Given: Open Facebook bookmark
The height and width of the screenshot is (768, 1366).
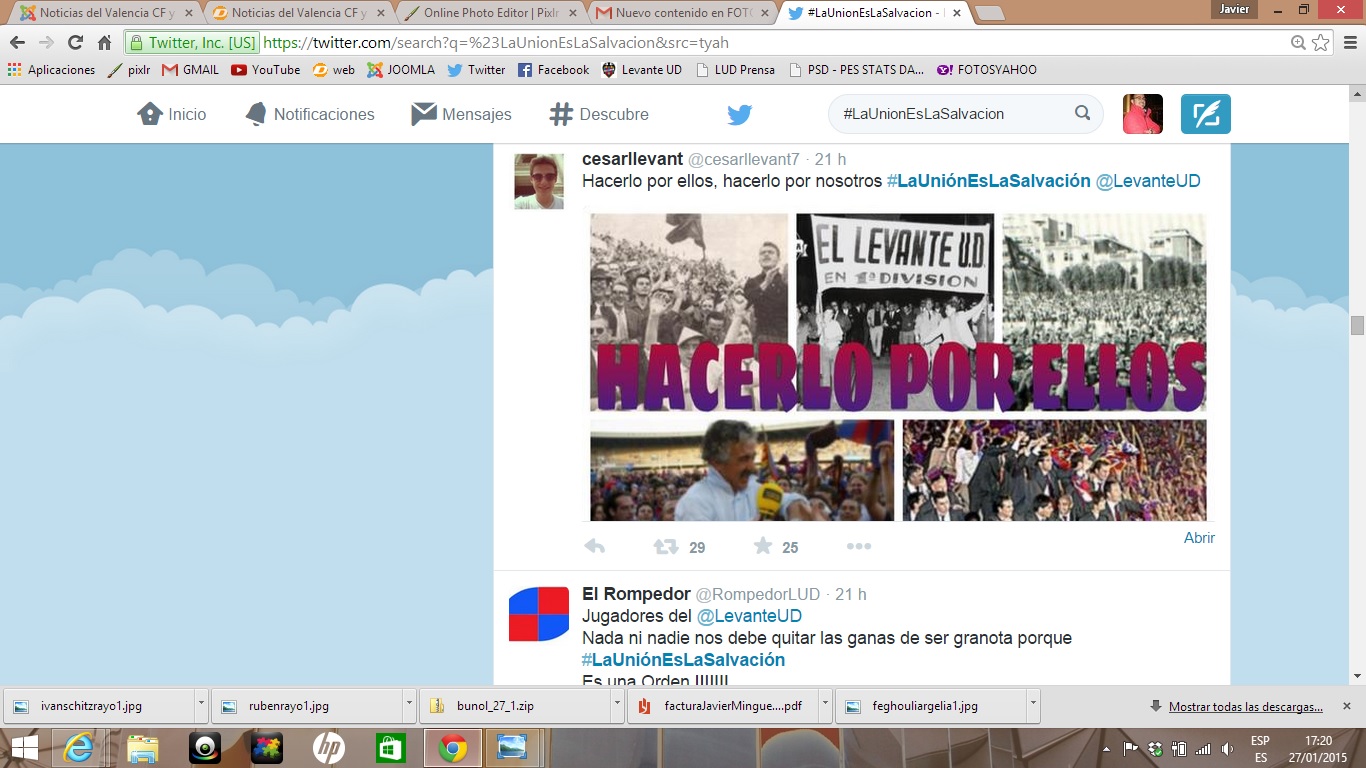Looking at the screenshot, I should [x=553, y=70].
